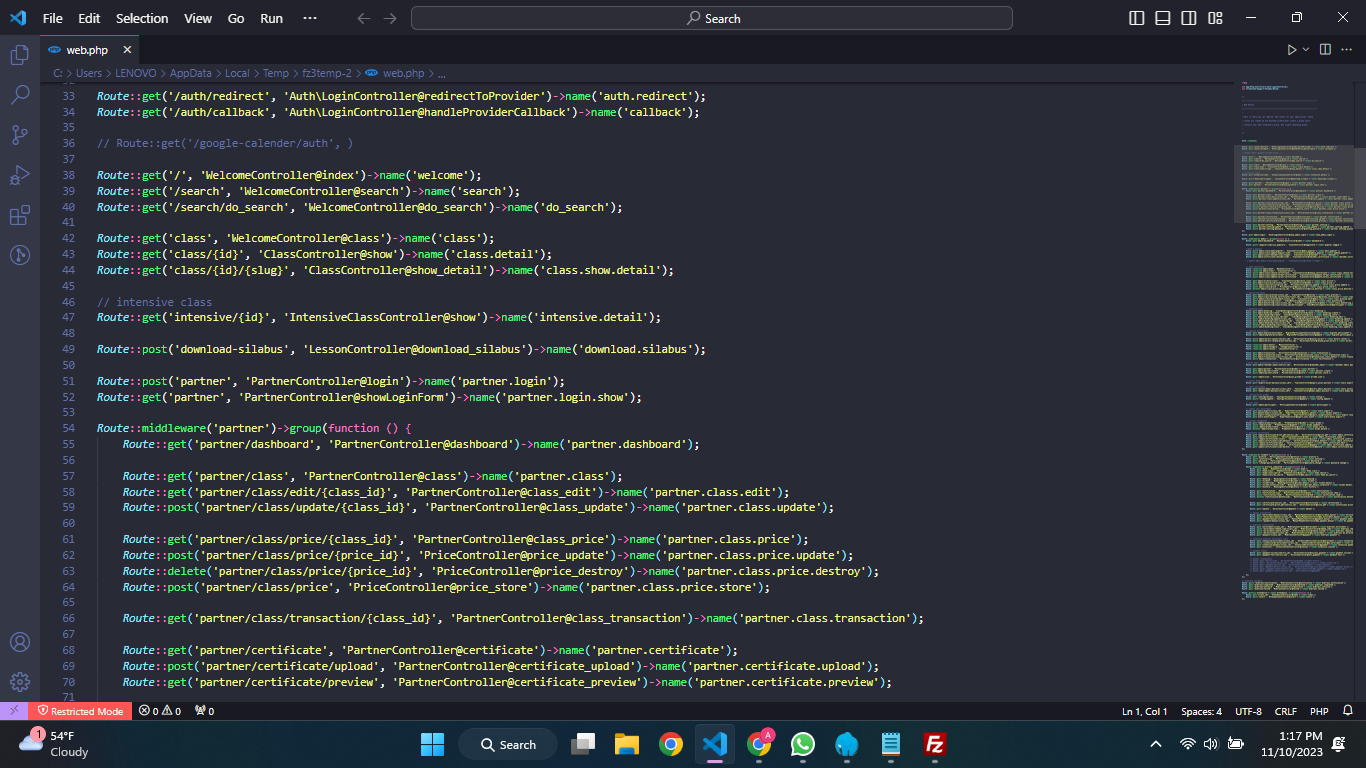Open the Selection menu
Screen dimensions: 1366x768
tap(142, 18)
